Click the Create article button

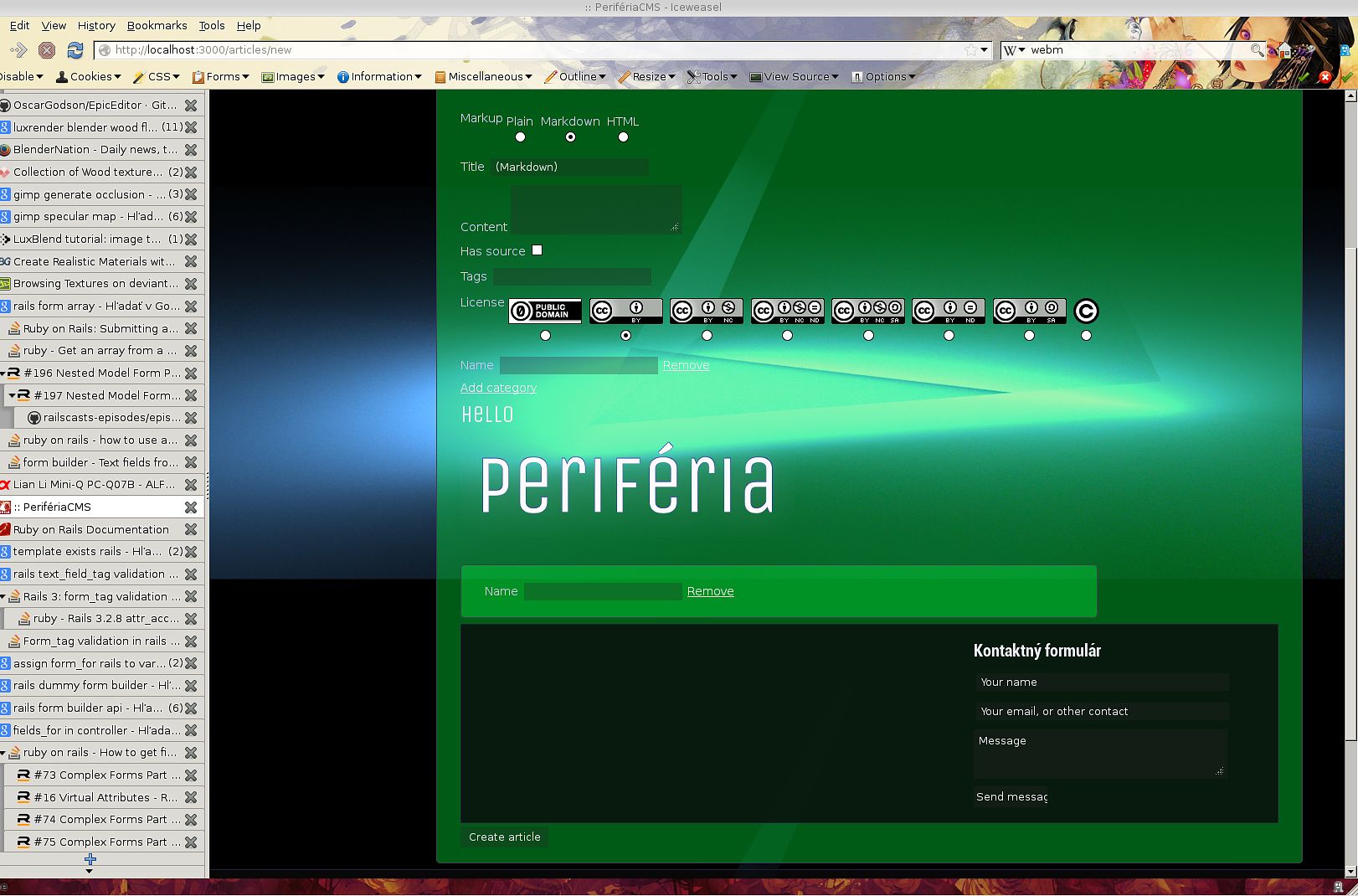tap(504, 837)
